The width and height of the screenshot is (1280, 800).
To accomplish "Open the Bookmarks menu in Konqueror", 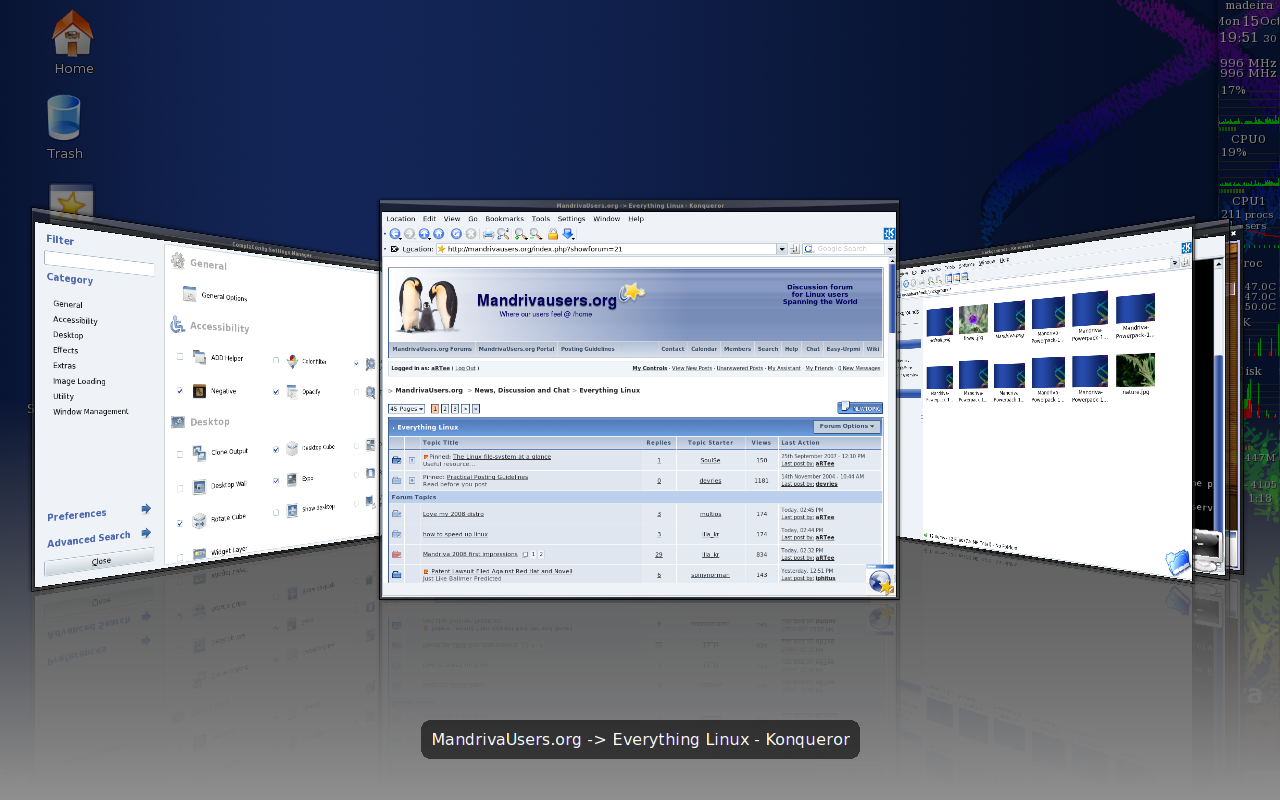I will pyautogui.click(x=504, y=219).
